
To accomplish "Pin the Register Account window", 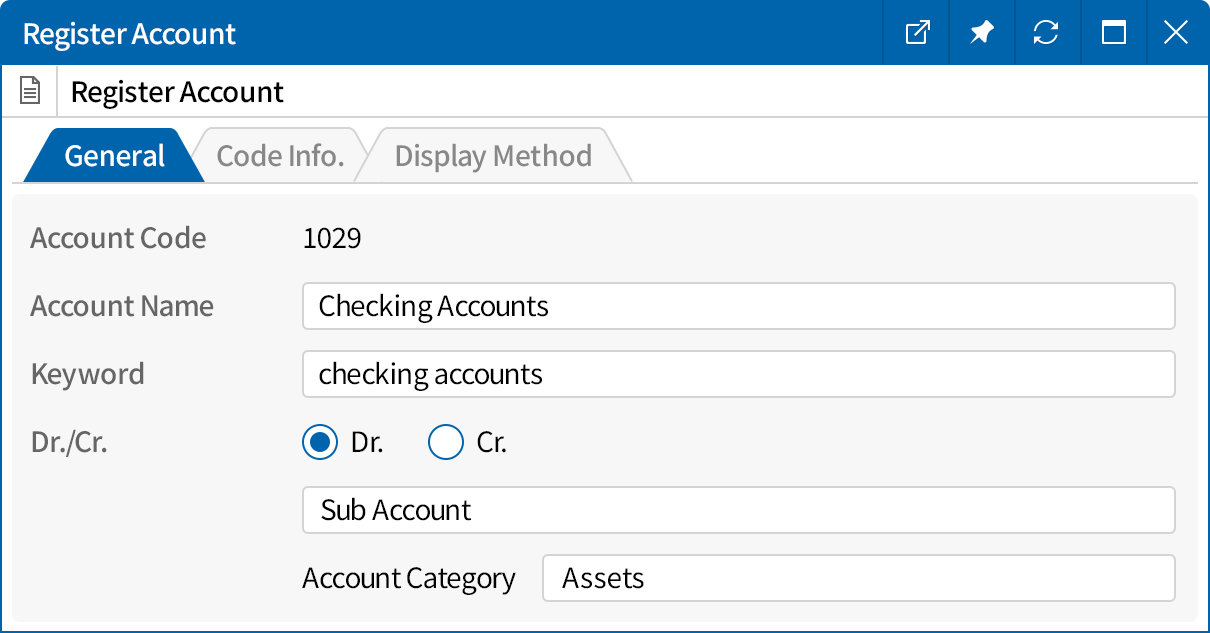I will (981, 32).
